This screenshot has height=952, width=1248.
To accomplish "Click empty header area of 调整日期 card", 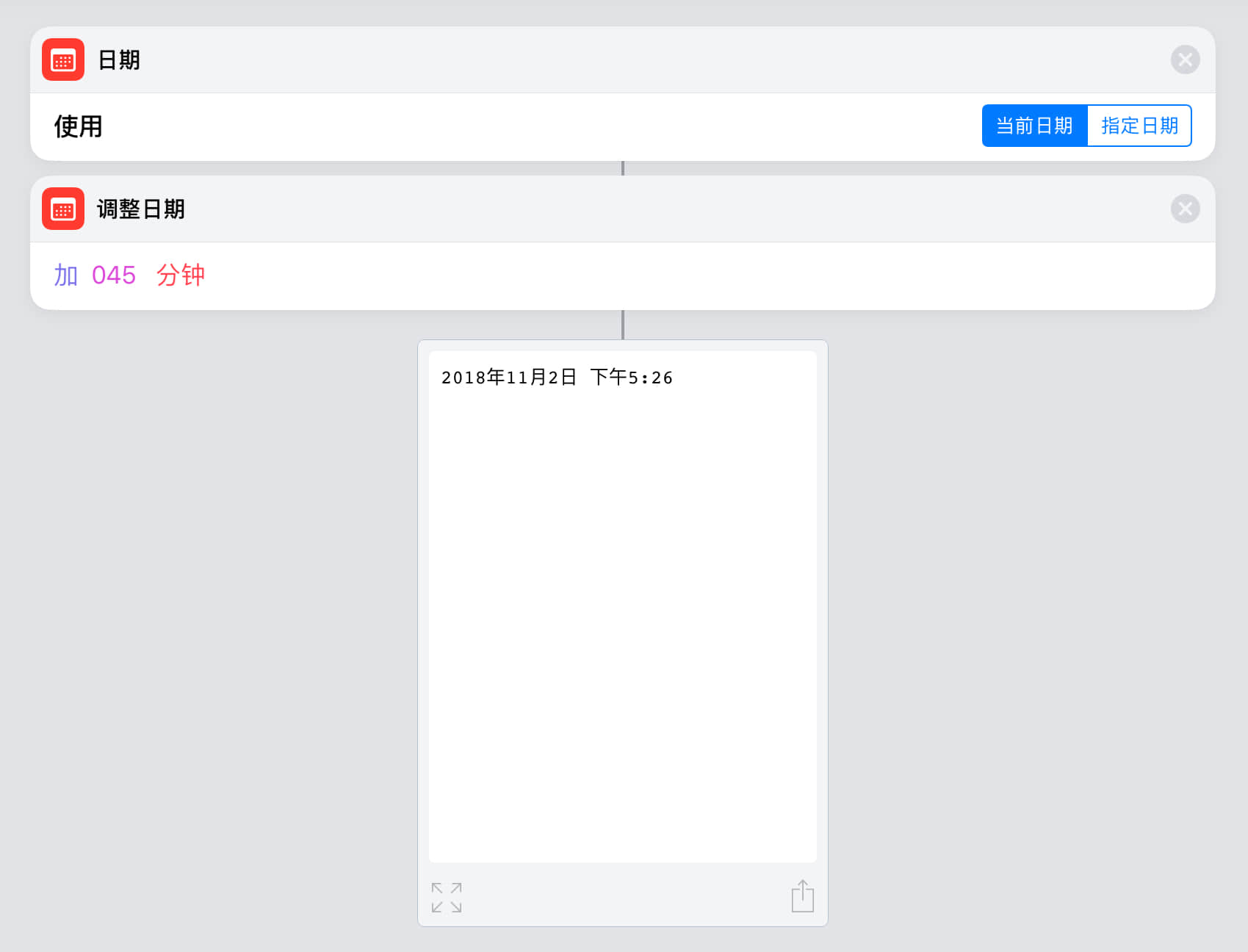I will coord(661,209).
